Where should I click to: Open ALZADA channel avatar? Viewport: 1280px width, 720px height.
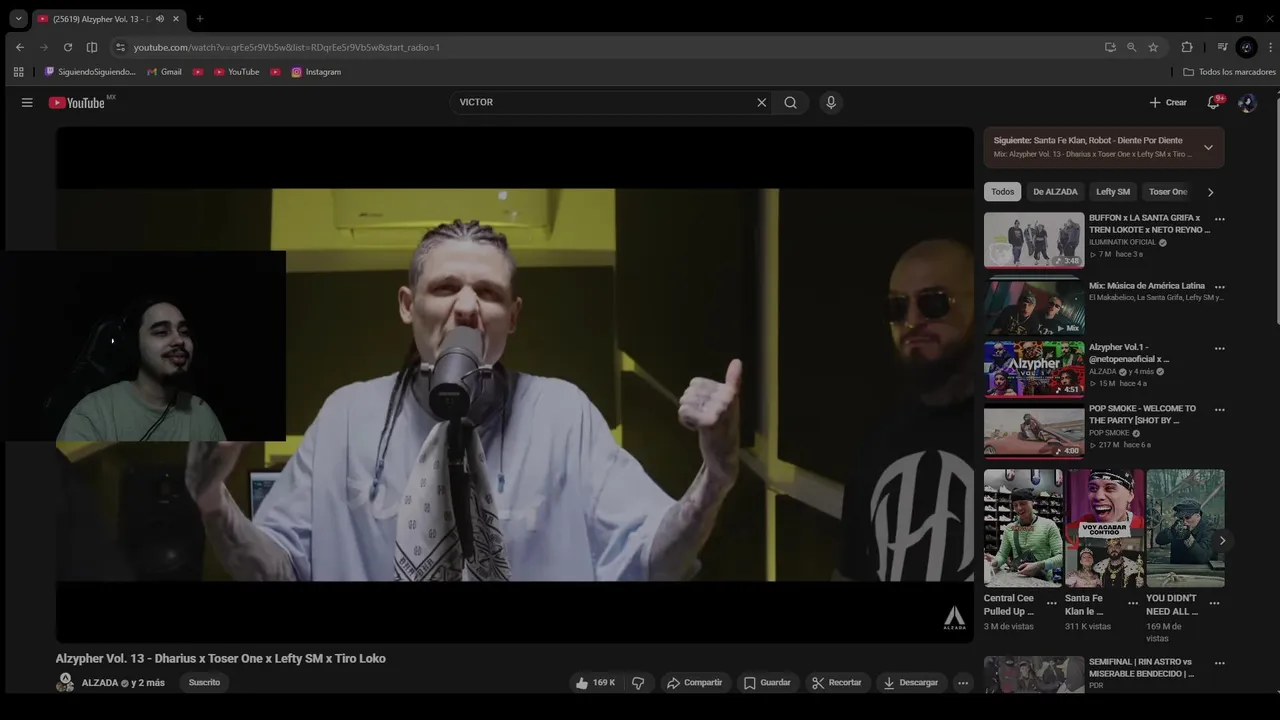[x=65, y=683]
